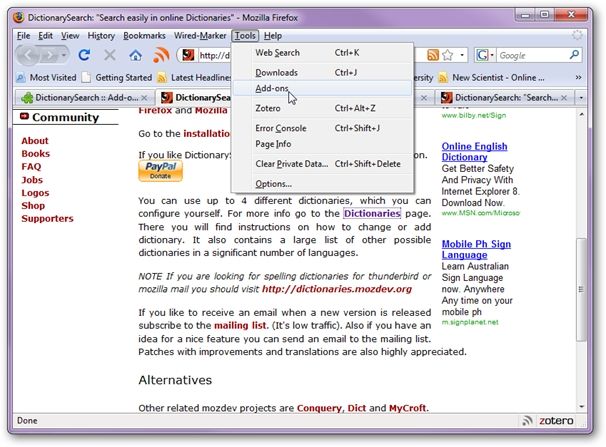Click the Google search input field
Image resolution: width=606 pixels, height=447 pixels.
[533, 55]
